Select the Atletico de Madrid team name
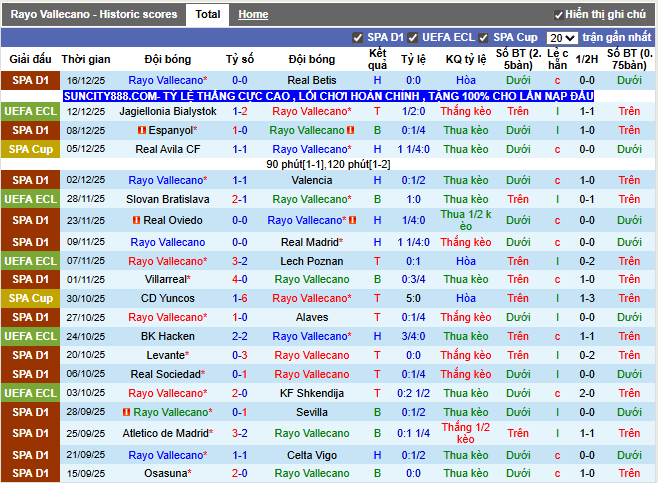This screenshot has width=658, height=483. [166, 433]
